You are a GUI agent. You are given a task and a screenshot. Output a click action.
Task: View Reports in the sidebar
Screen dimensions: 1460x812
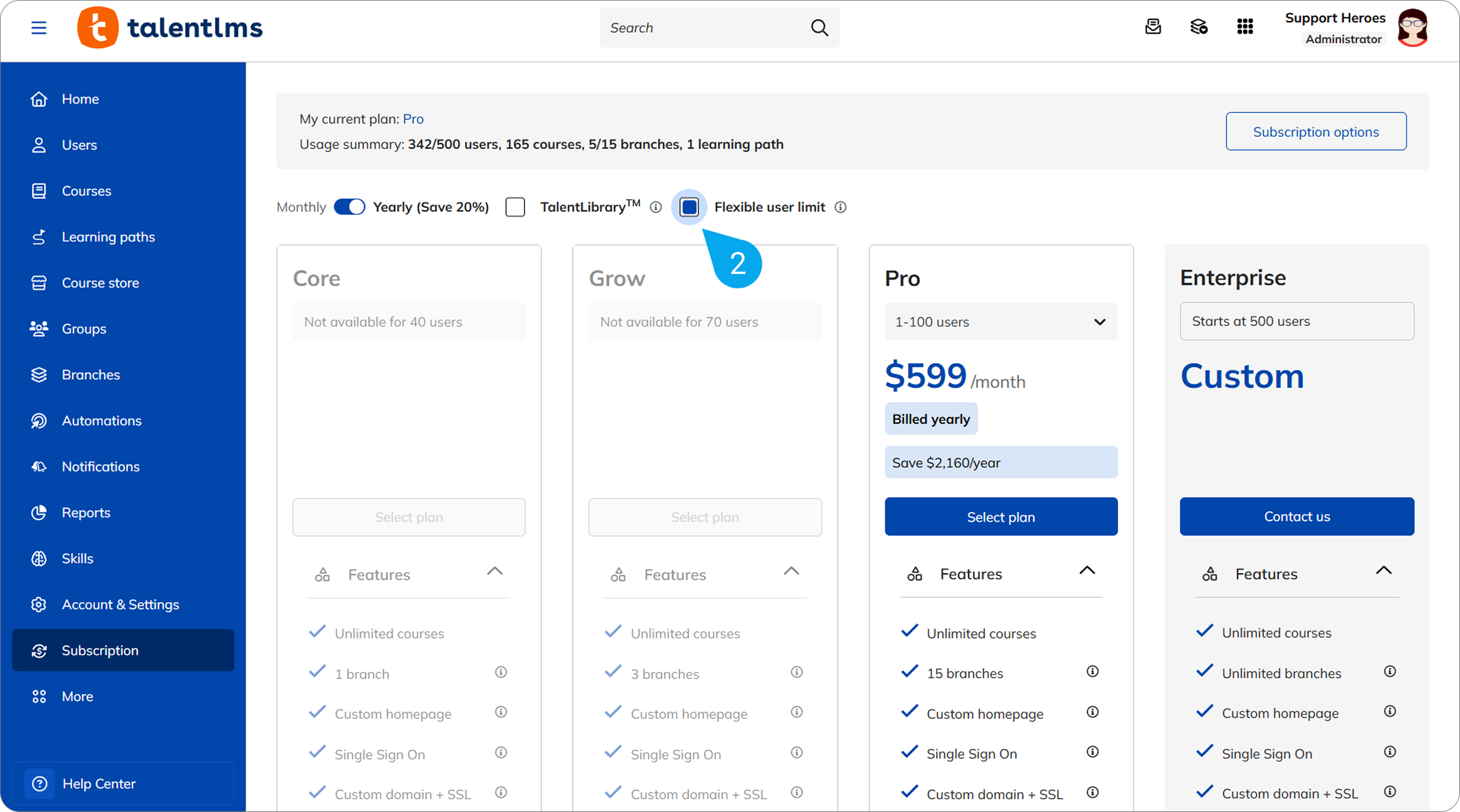pyautogui.click(x=123, y=513)
